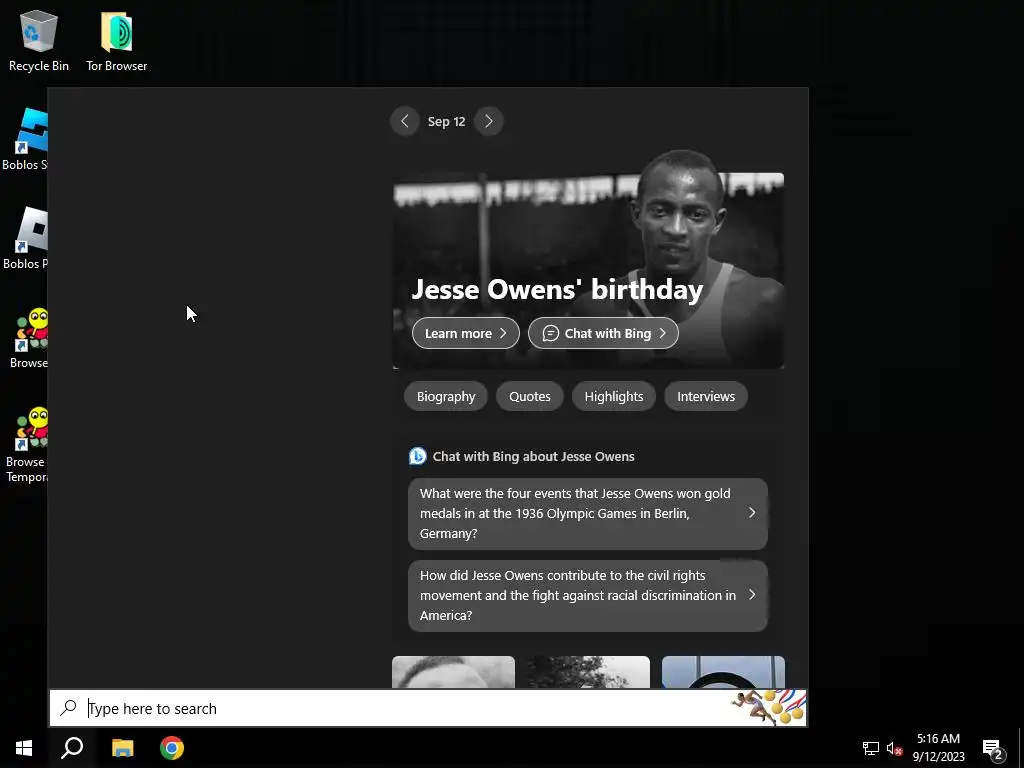Go to the next day arrow

point(488,121)
